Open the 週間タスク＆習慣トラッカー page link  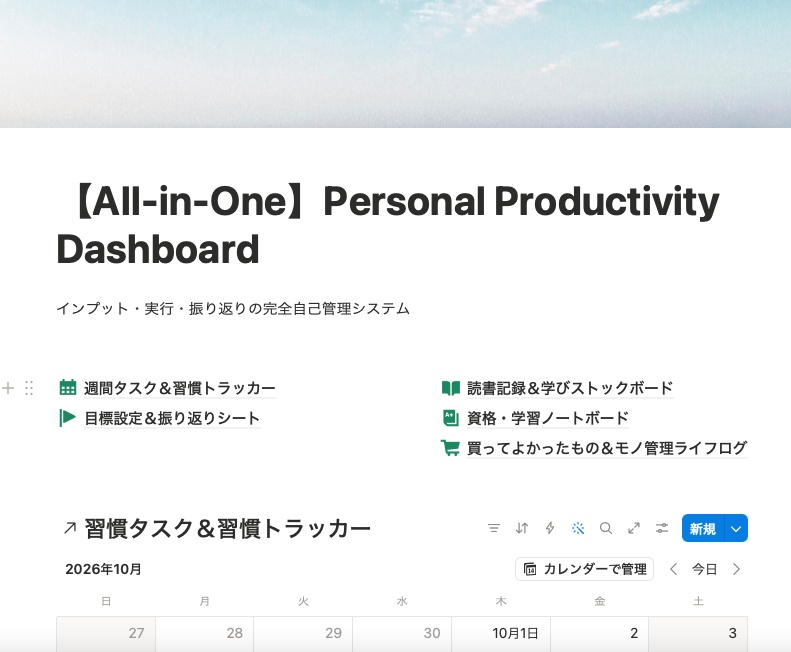pyautogui.click(x=180, y=388)
